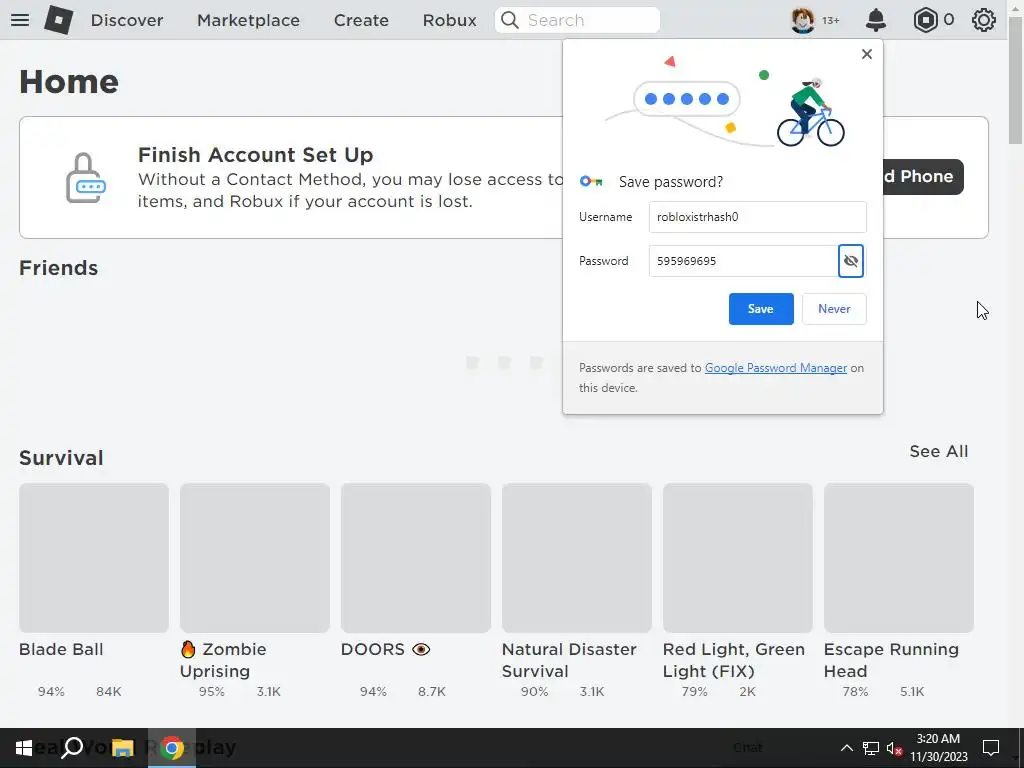Open the Zombie Uprising thumbnail
The height and width of the screenshot is (768, 1024).
pyautogui.click(x=255, y=558)
